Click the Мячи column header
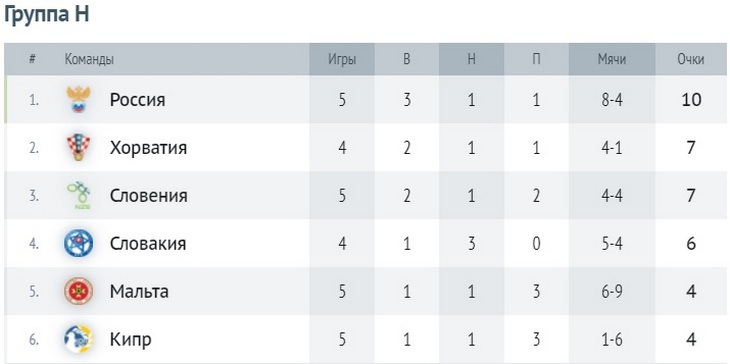 click(612, 59)
